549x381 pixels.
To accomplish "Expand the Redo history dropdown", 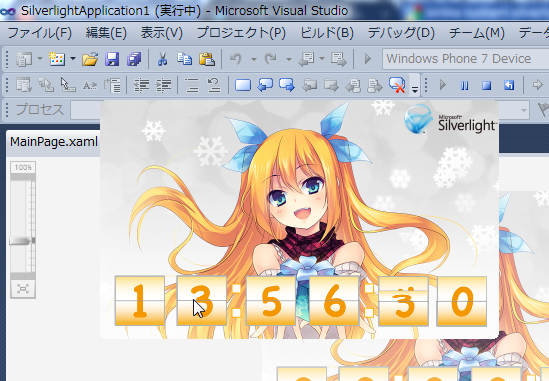I will [289, 59].
